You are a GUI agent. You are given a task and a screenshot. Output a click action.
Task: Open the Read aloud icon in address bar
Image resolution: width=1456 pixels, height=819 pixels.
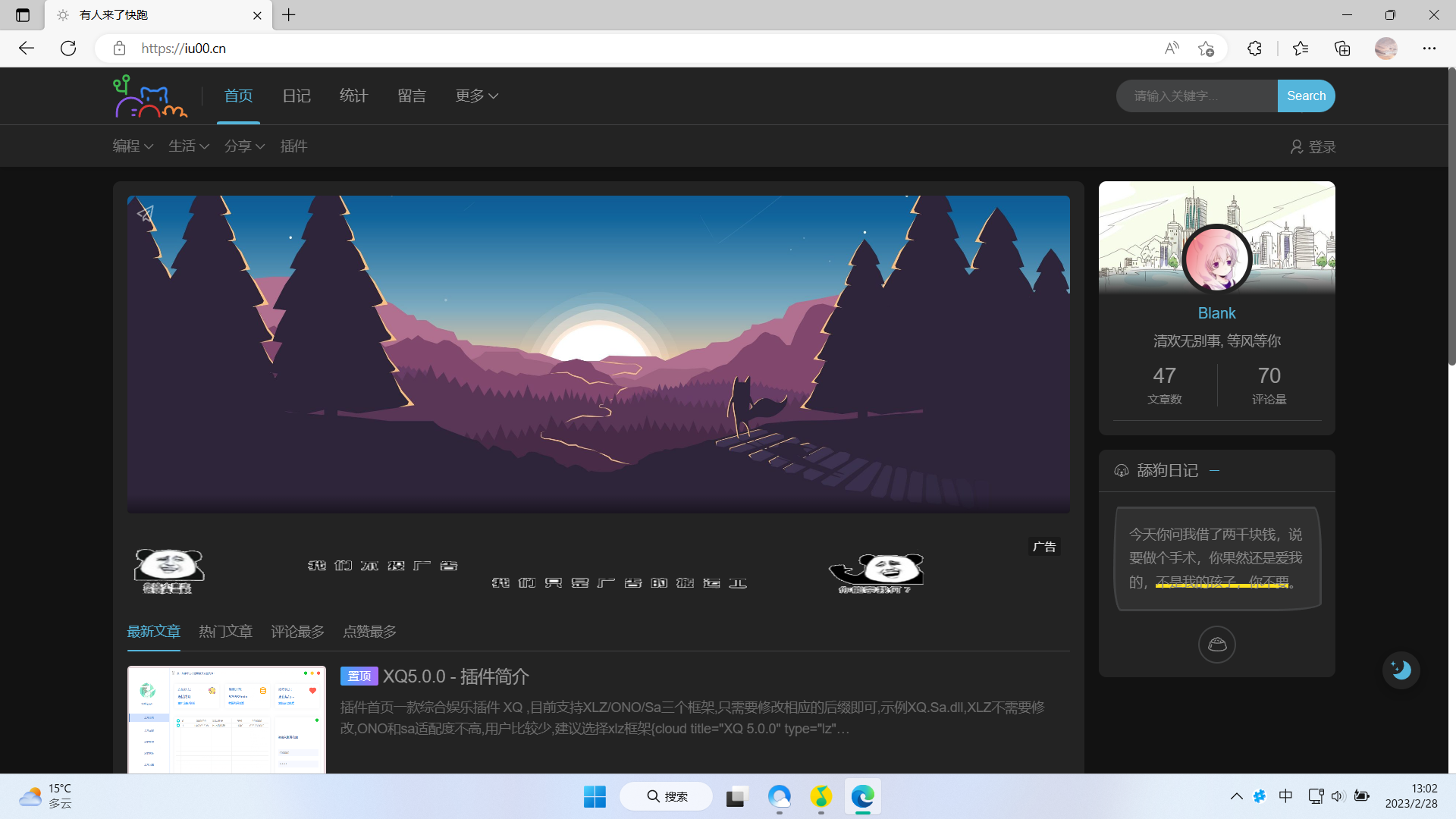pos(1172,49)
